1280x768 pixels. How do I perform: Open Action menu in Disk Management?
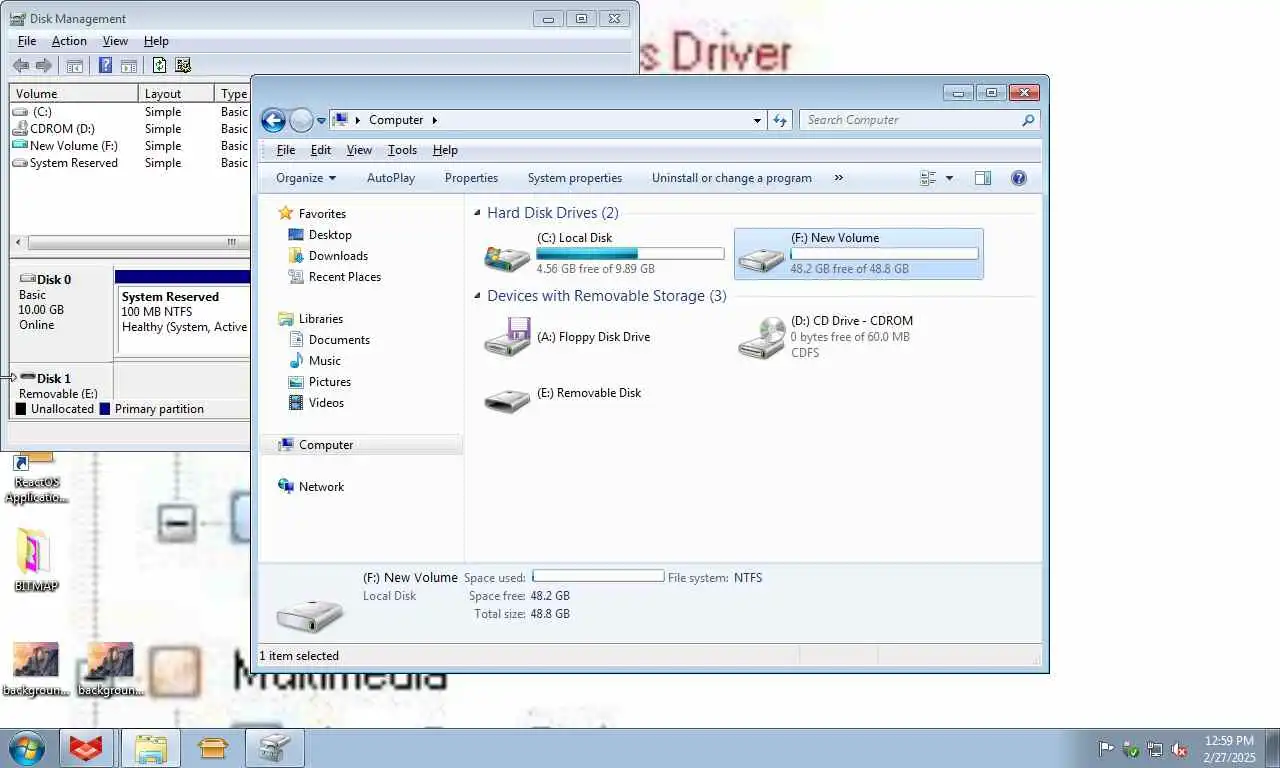coord(69,41)
